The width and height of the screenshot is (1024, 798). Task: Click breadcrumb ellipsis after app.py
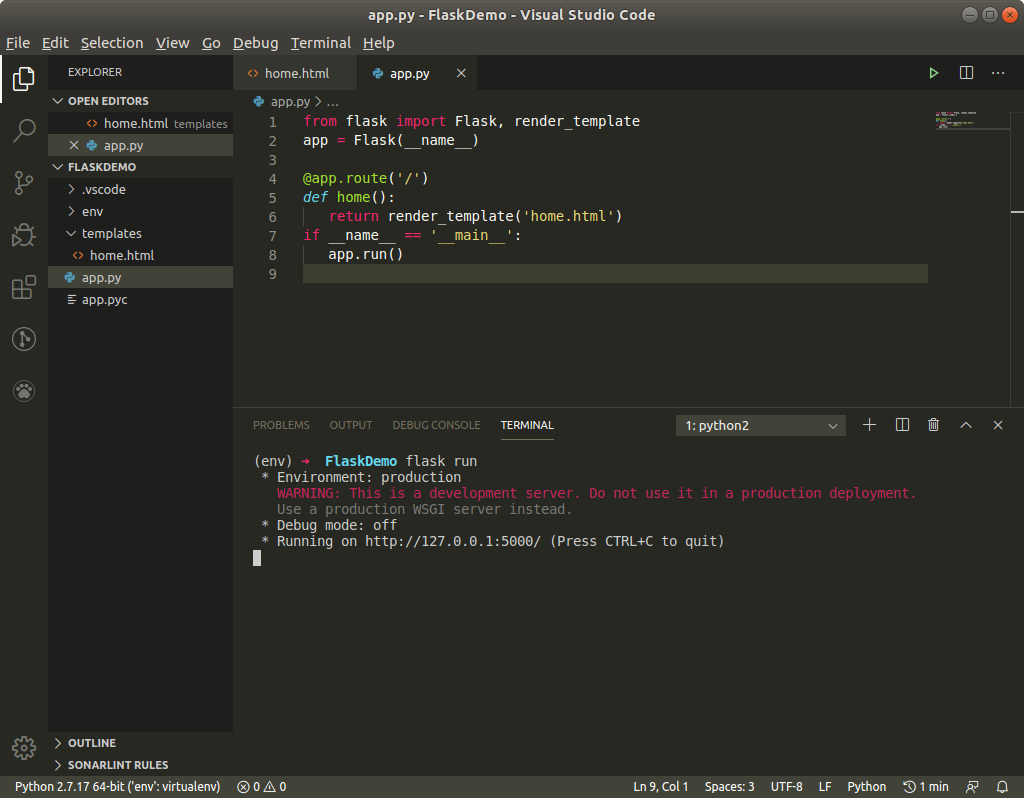click(x=332, y=102)
